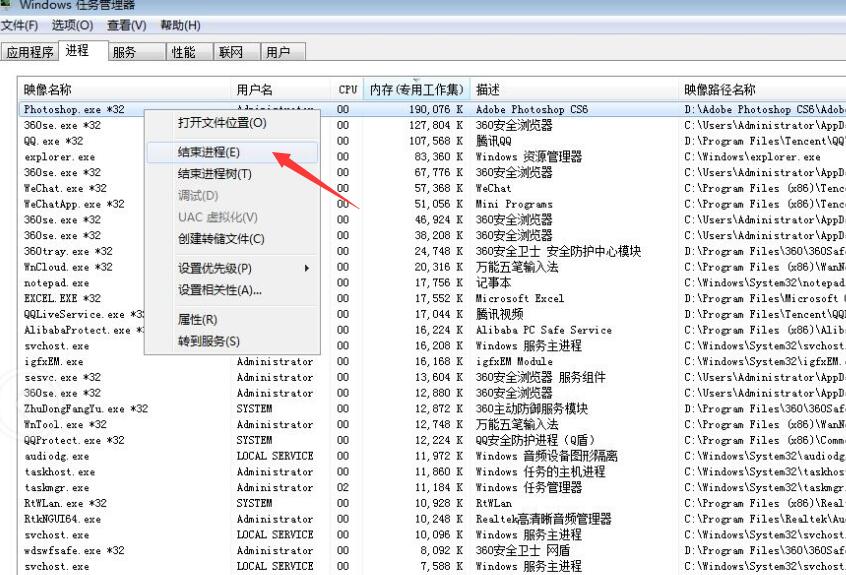
Task: Select the WnCloud.exe *32 process
Action: click(x=68, y=267)
